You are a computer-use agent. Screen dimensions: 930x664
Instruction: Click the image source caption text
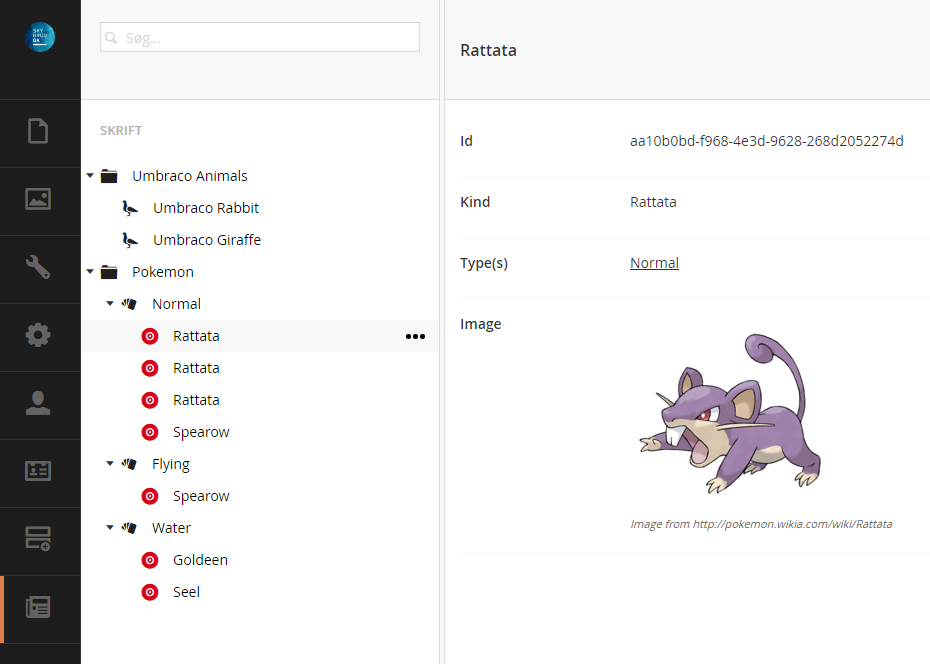click(x=761, y=524)
